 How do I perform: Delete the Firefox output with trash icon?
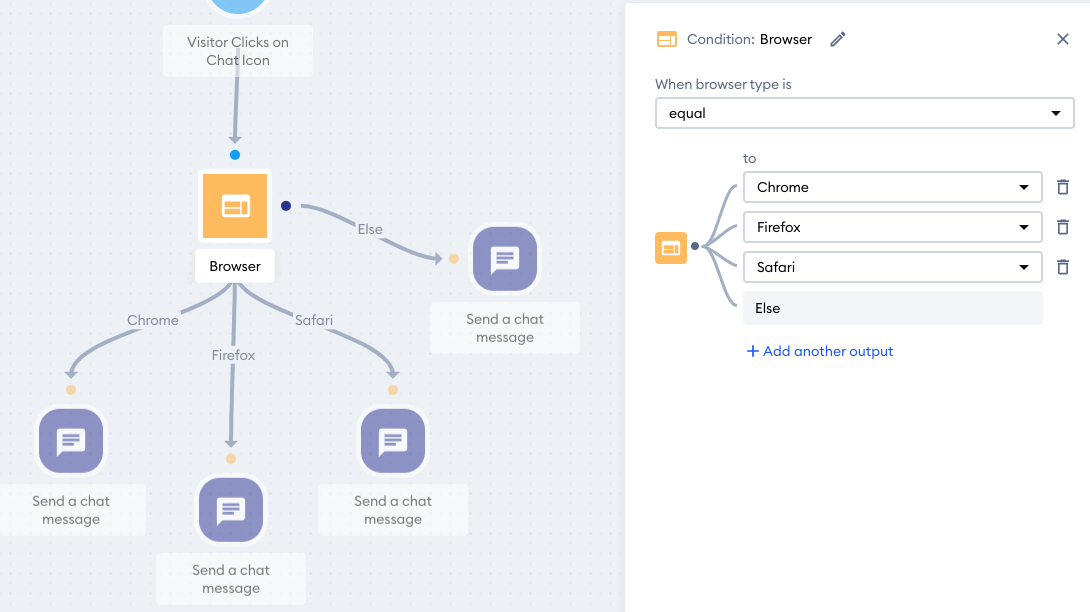pyautogui.click(x=1062, y=227)
